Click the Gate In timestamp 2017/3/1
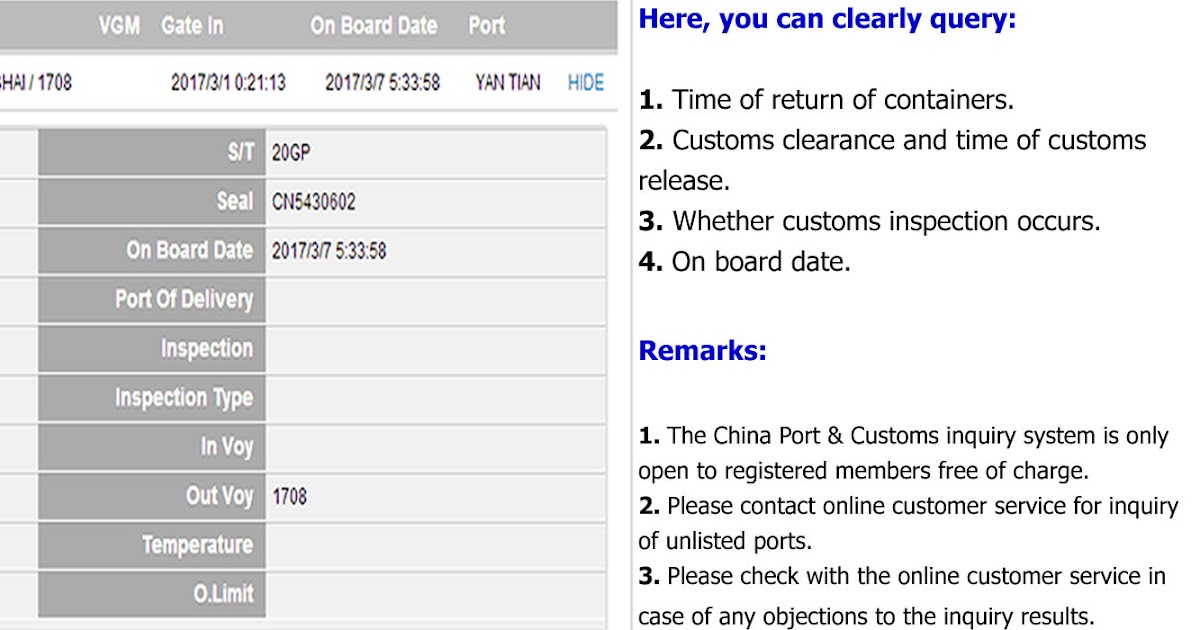The image size is (1200, 630). click(x=228, y=83)
